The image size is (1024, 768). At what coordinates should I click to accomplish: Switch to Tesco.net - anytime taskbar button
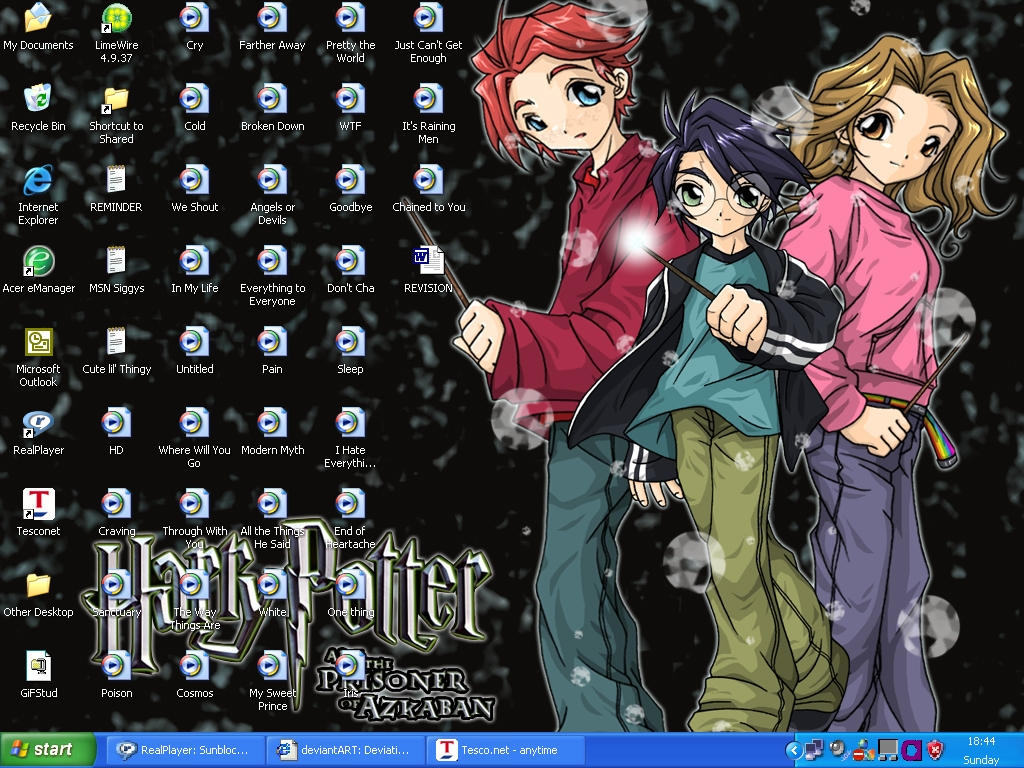coord(505,750)
